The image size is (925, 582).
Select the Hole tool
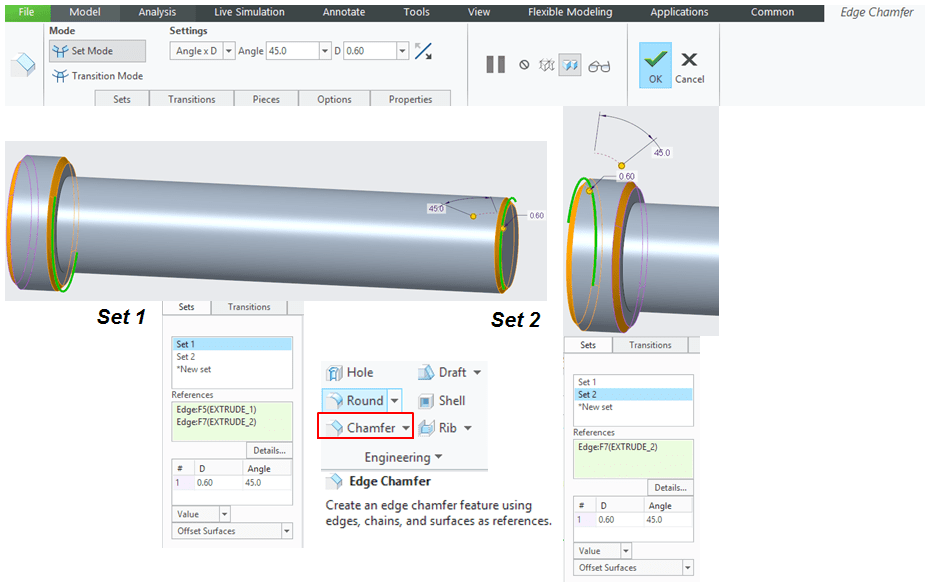349,372
